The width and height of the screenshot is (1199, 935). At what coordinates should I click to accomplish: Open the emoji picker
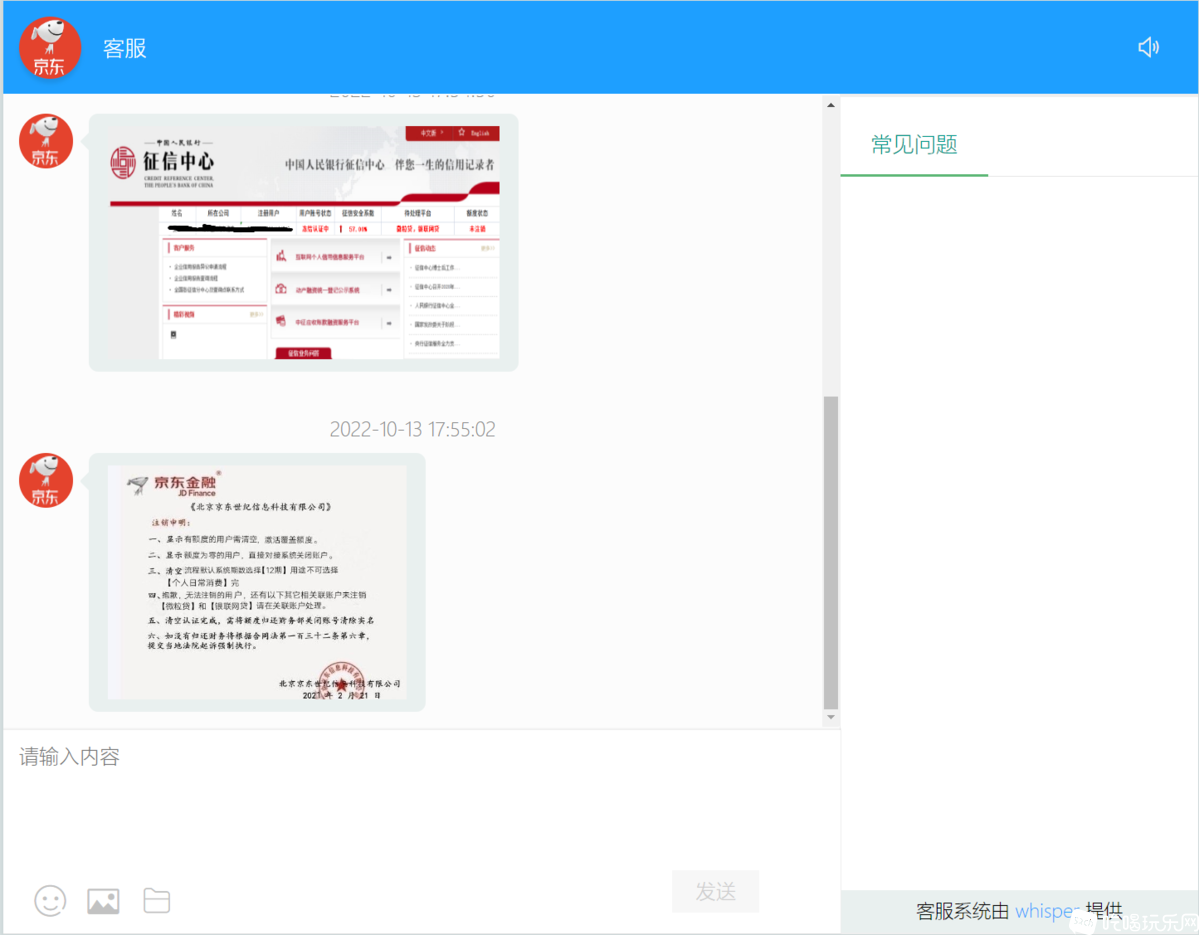coord(50,901)
